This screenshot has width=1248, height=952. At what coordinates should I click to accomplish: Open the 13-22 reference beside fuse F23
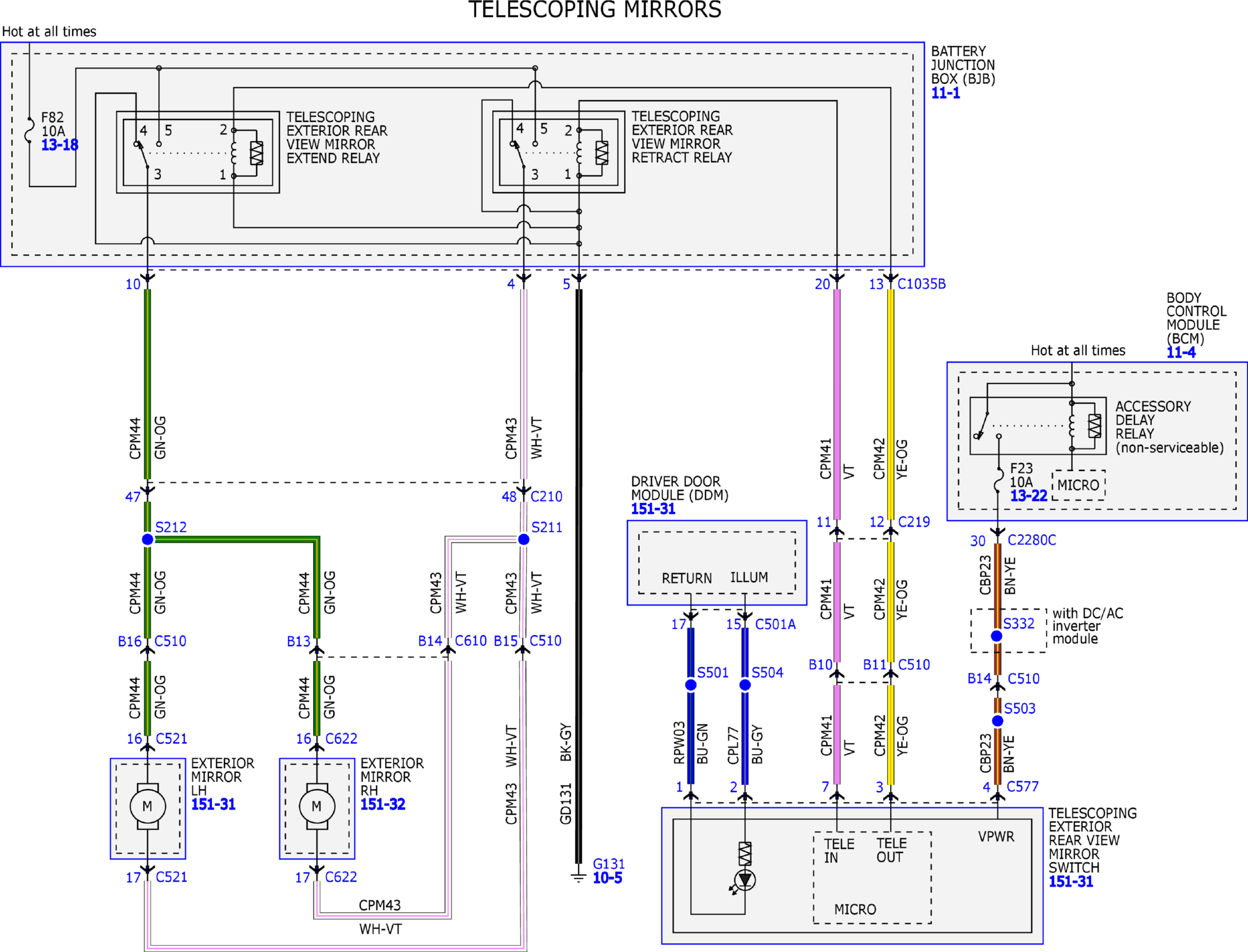pyautogui.click(x=1028, y=496)
